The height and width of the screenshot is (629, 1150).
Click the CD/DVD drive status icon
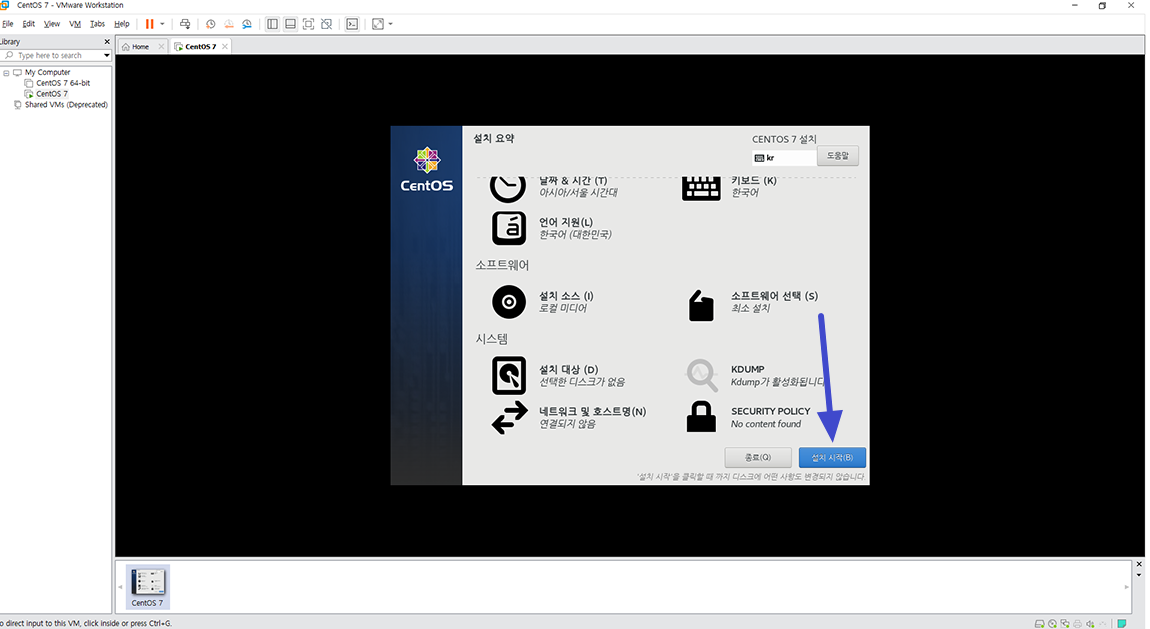1052,623
